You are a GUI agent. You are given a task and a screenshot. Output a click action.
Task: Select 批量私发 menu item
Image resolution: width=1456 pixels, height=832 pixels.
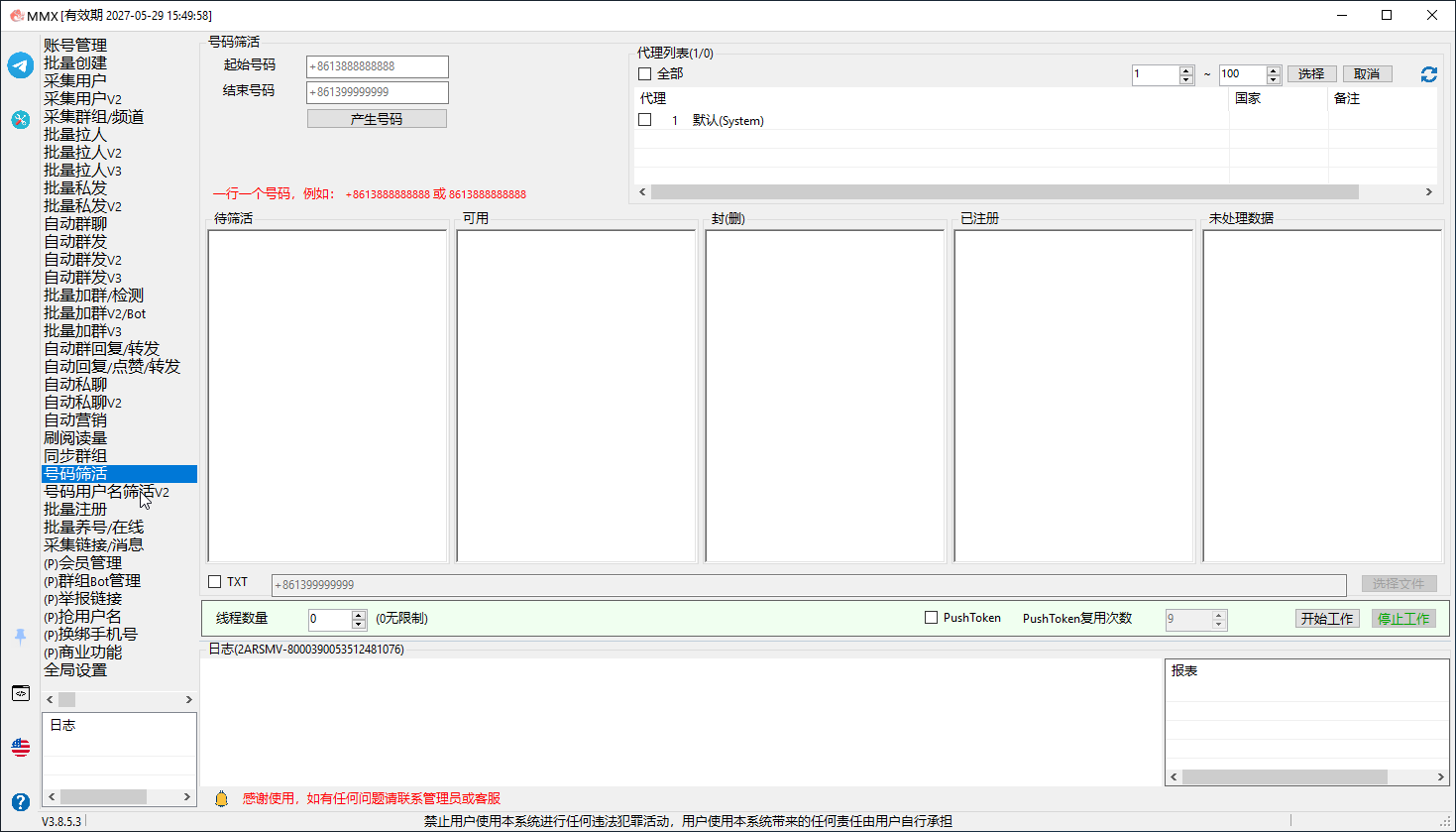click(x=75, y=188)
